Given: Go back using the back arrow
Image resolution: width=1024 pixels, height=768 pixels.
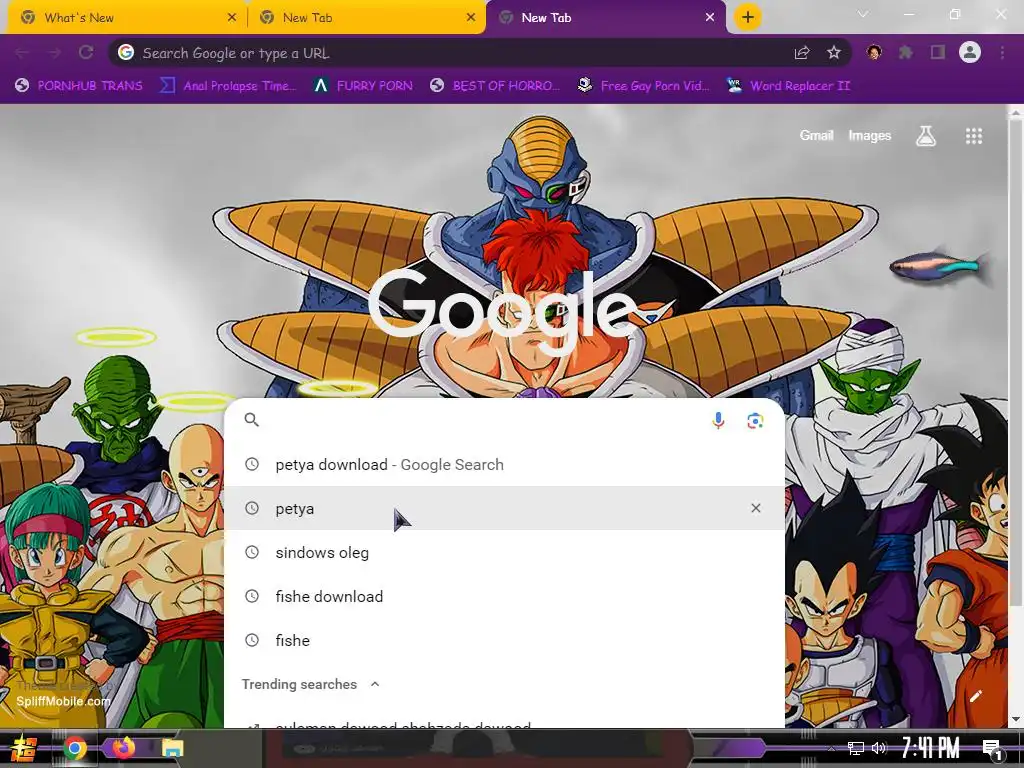Looking at the screenshot, I should (22, 53).
